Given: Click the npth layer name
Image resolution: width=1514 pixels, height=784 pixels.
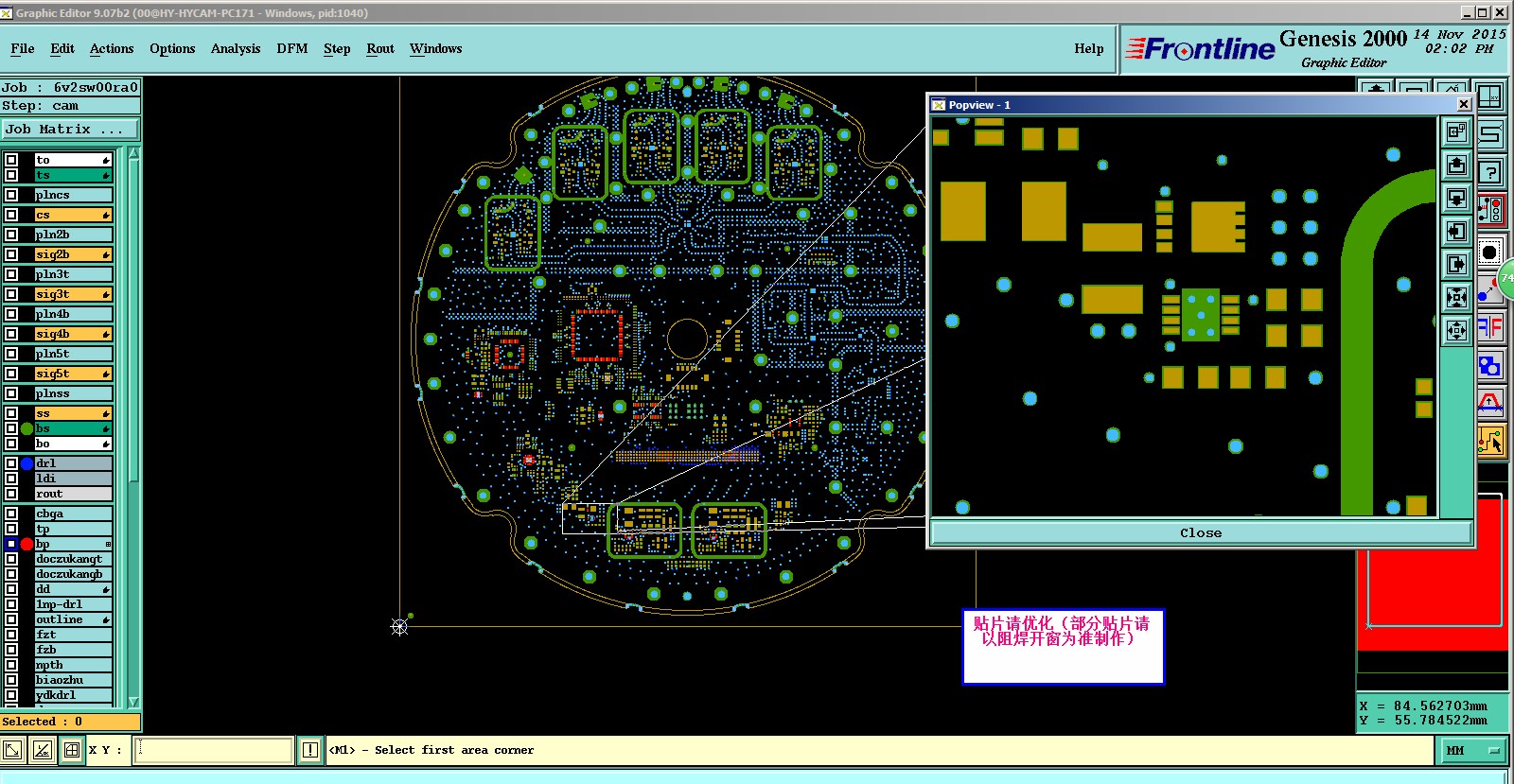Looking at the screenshot, I should tap(73, 665).
